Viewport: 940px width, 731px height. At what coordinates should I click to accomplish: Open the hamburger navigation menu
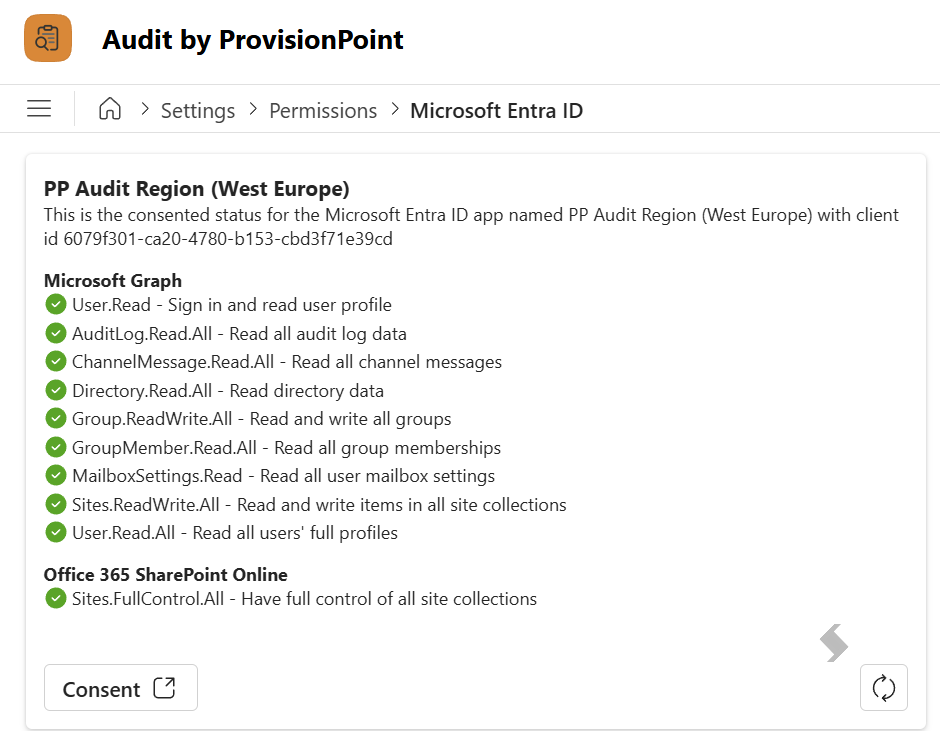coord(39,109)
